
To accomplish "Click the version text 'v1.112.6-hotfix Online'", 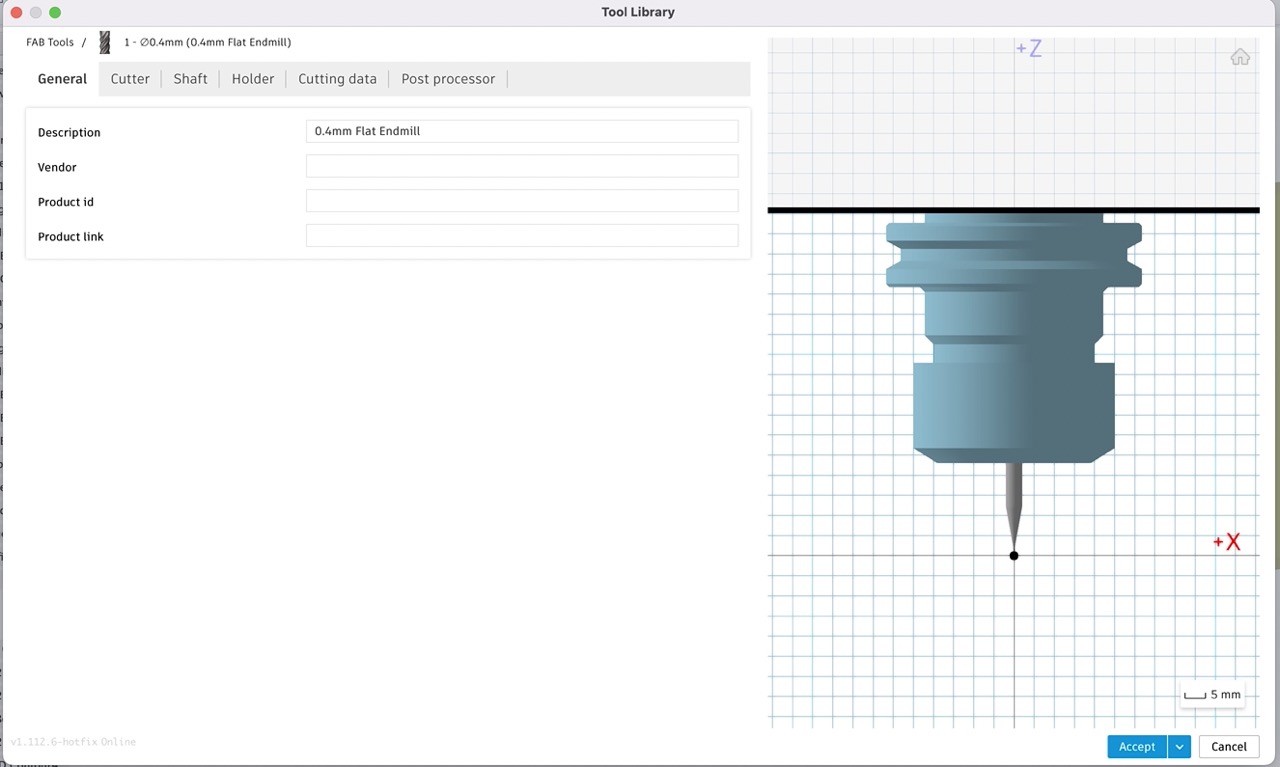I will click(73, 742).
